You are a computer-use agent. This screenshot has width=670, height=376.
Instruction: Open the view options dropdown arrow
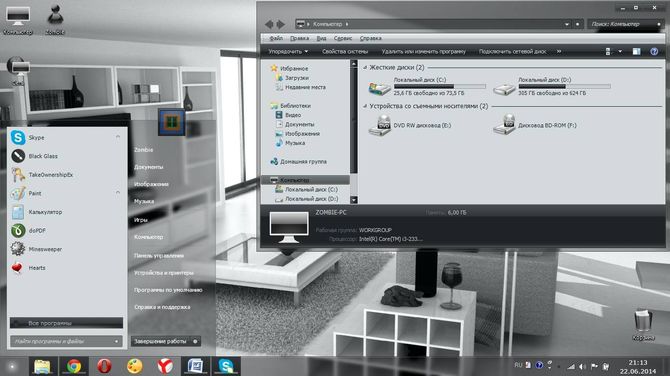(620, 52)
